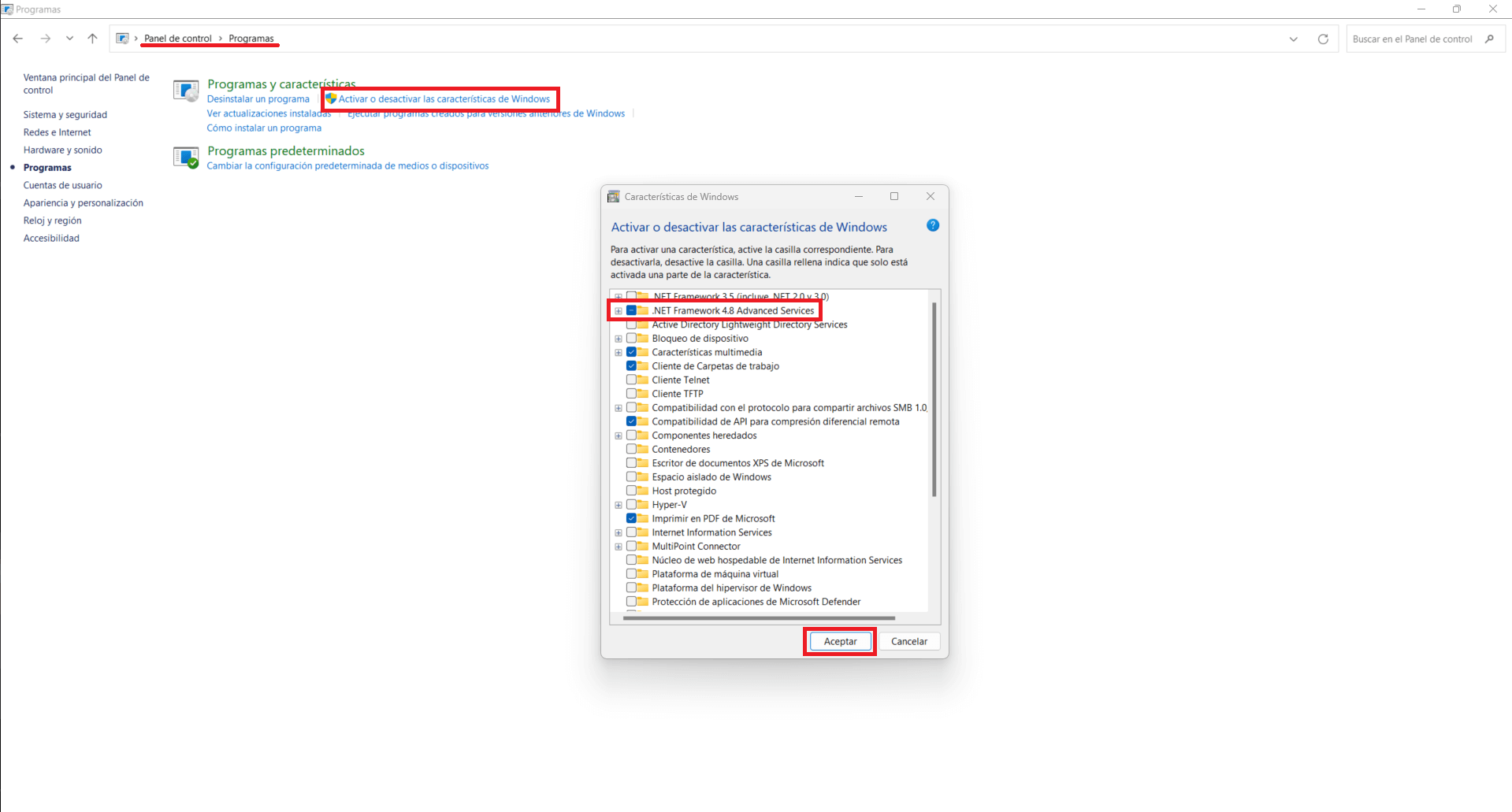The width and height of the screenshot is (1512, 812).
Task: Expand Internet Information Services node
Action: (619, 532)
